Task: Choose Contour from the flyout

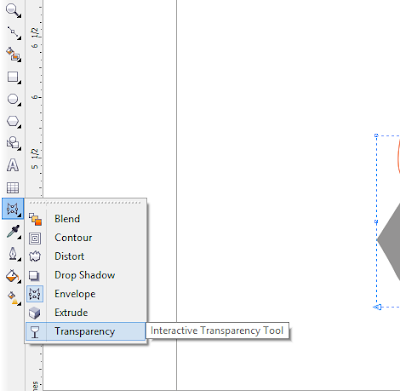Action: (x=86, y=238)
